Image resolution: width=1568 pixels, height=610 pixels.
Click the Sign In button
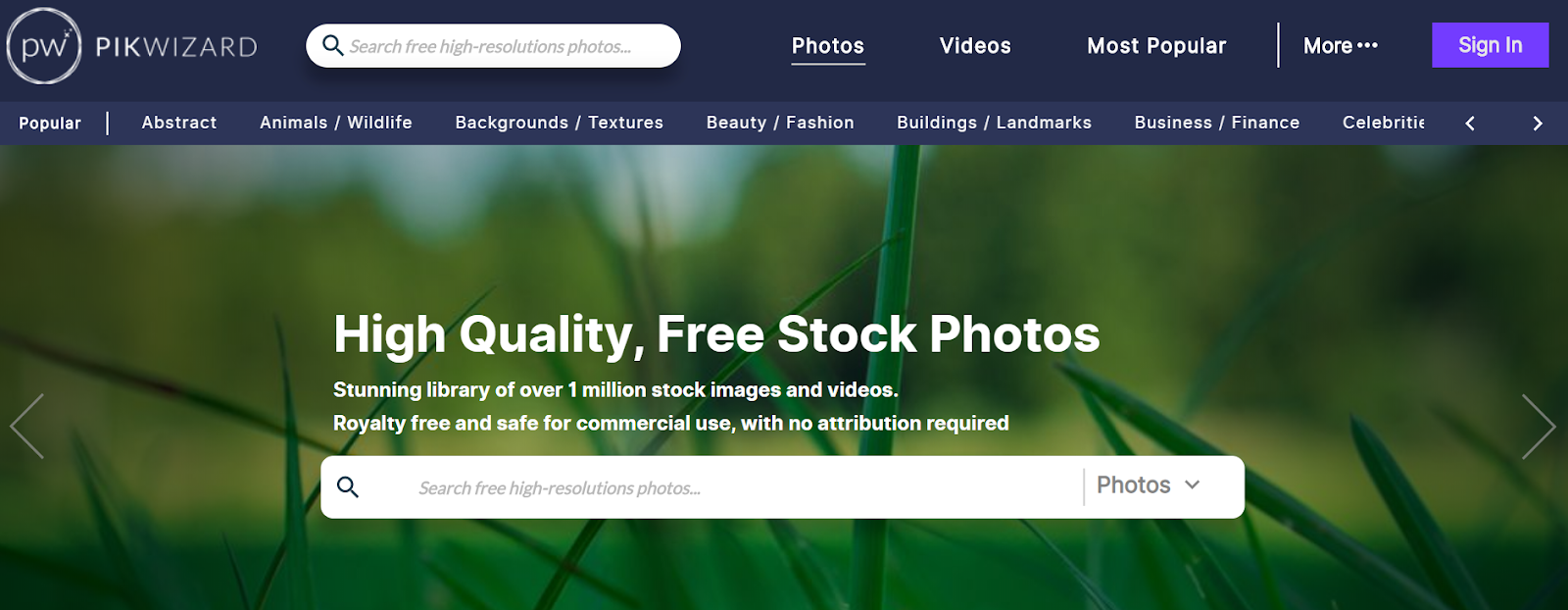1490,45
